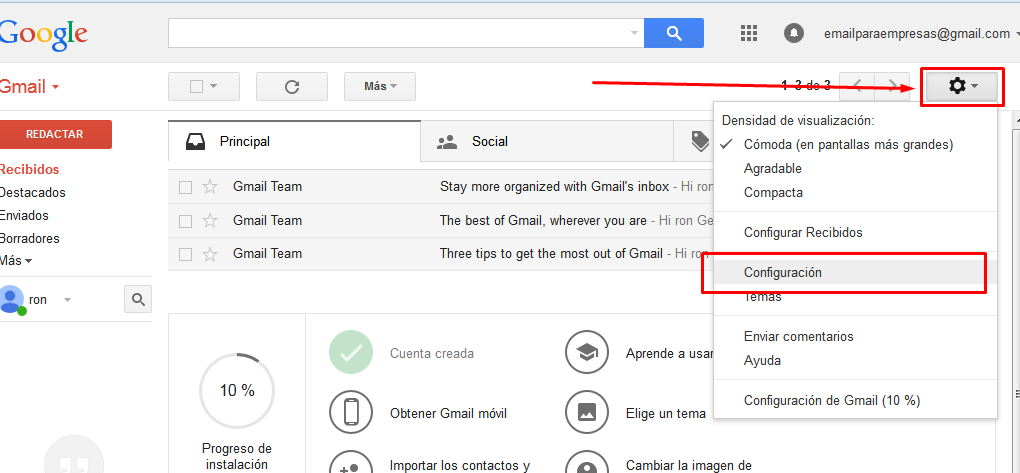Expand the Más sidebar labels list
The height and width of the screenshot is (473, 1020).
16,260
